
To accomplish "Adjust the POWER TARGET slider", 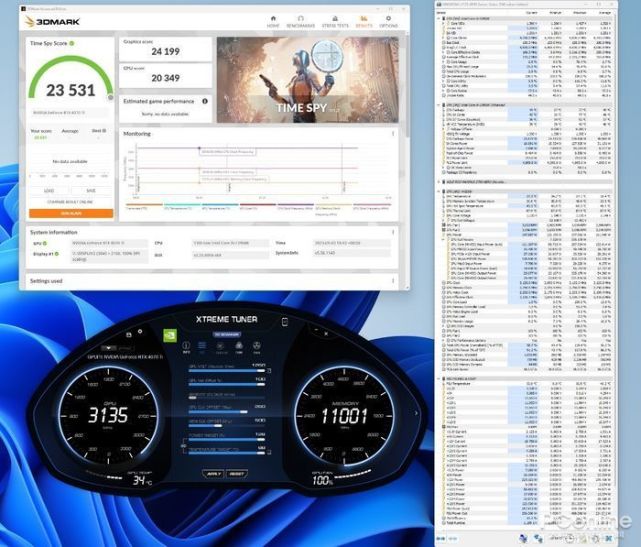I will point(227,439).
